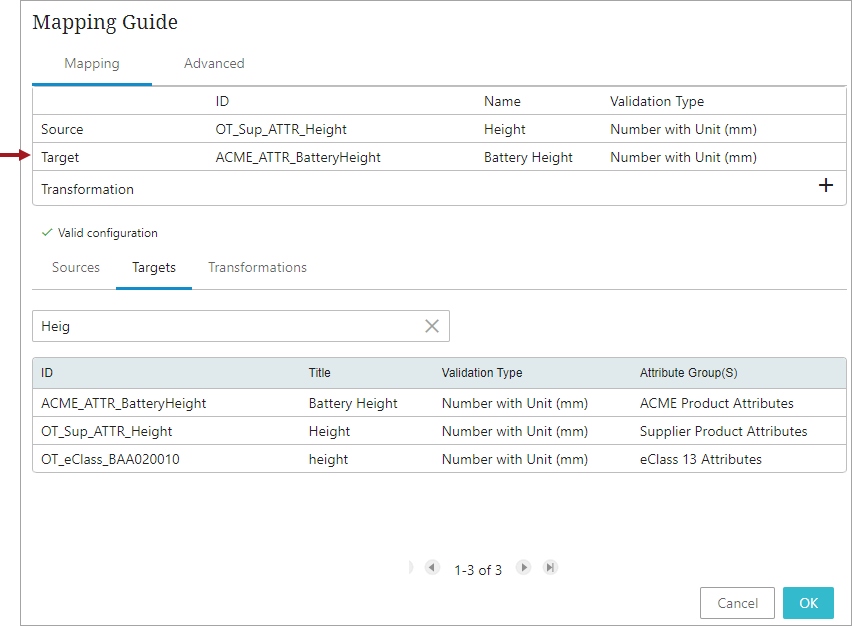
Task: Open the Mapping tab
Action: click(92, 63)
